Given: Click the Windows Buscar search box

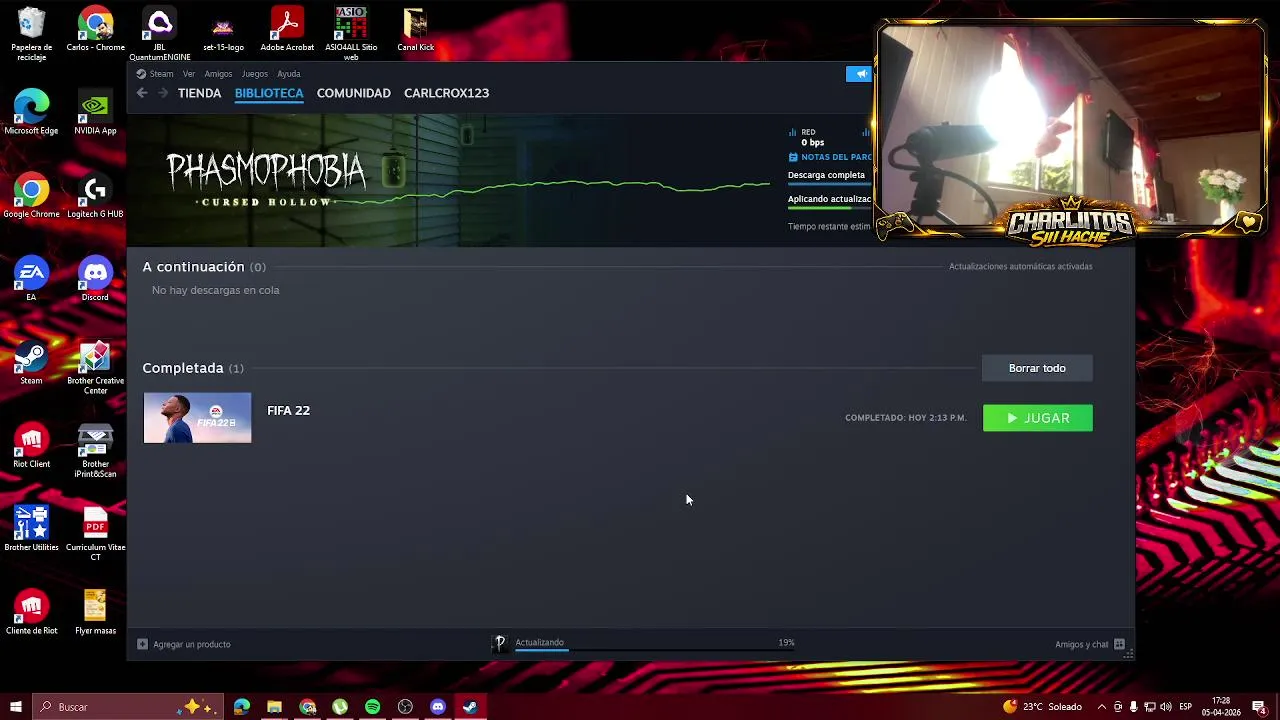Looking at the screenshot, I should coord(130,707).
